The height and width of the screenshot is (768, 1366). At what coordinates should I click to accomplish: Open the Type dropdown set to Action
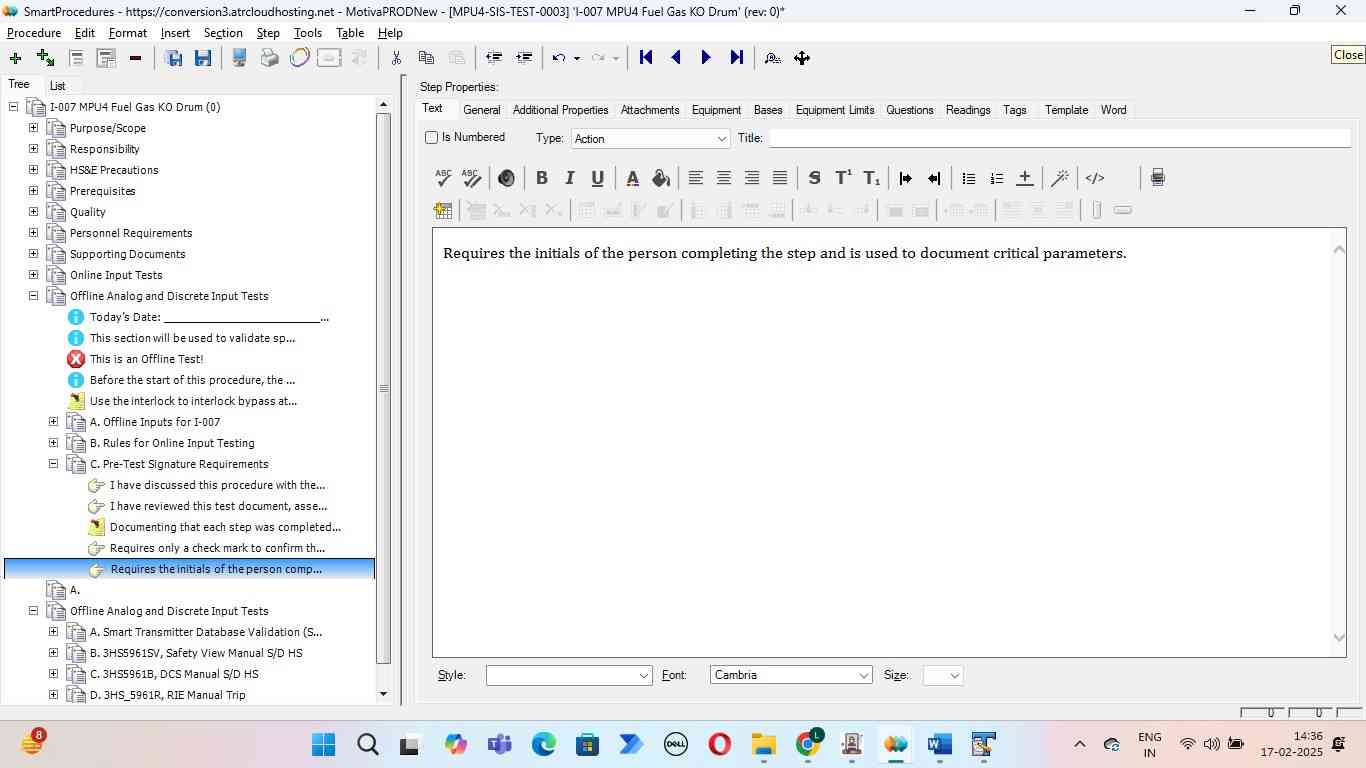650,139
